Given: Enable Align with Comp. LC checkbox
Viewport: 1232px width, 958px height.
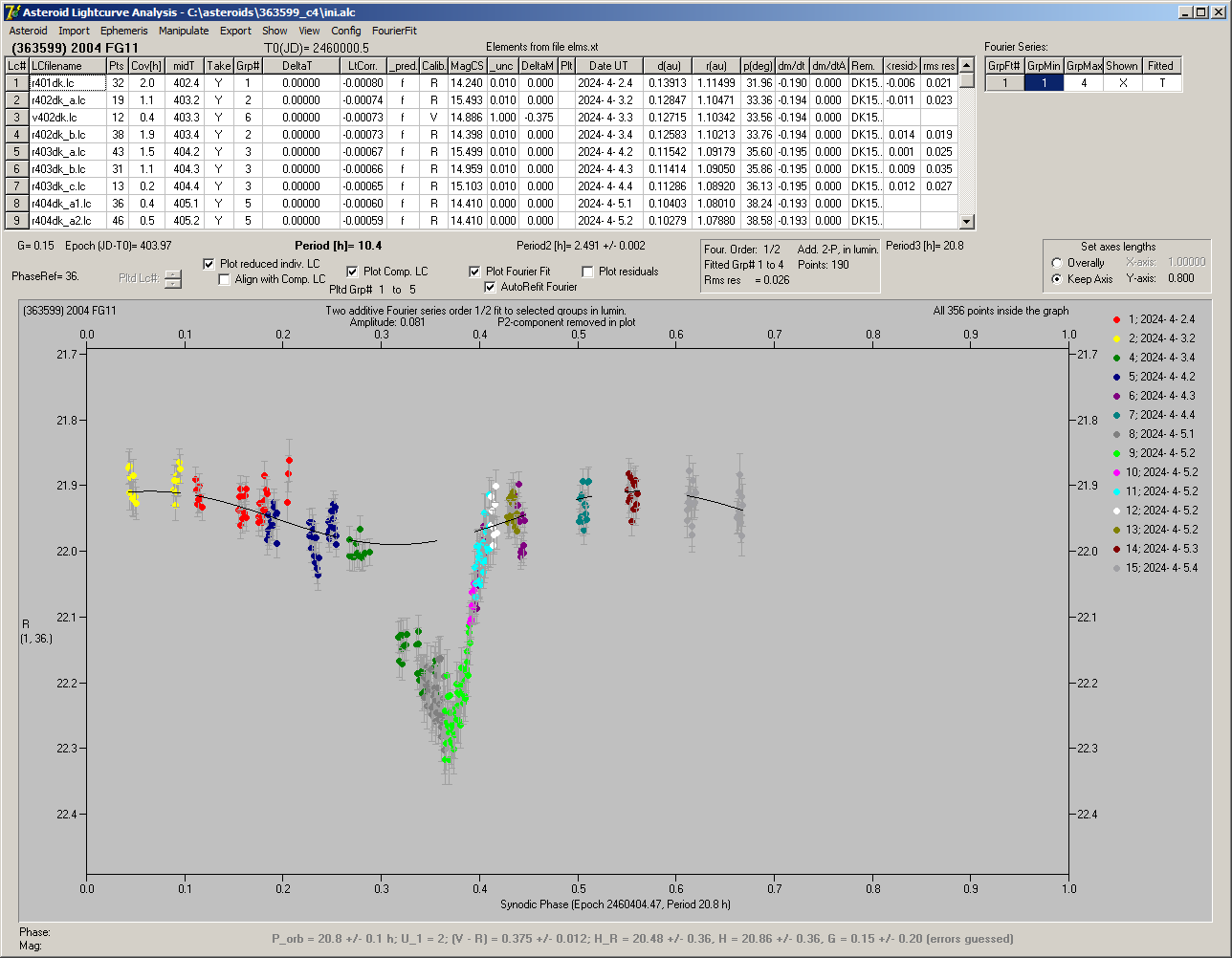Looking at the screenshot, I should pyautogui.click(x=225, y=279).
